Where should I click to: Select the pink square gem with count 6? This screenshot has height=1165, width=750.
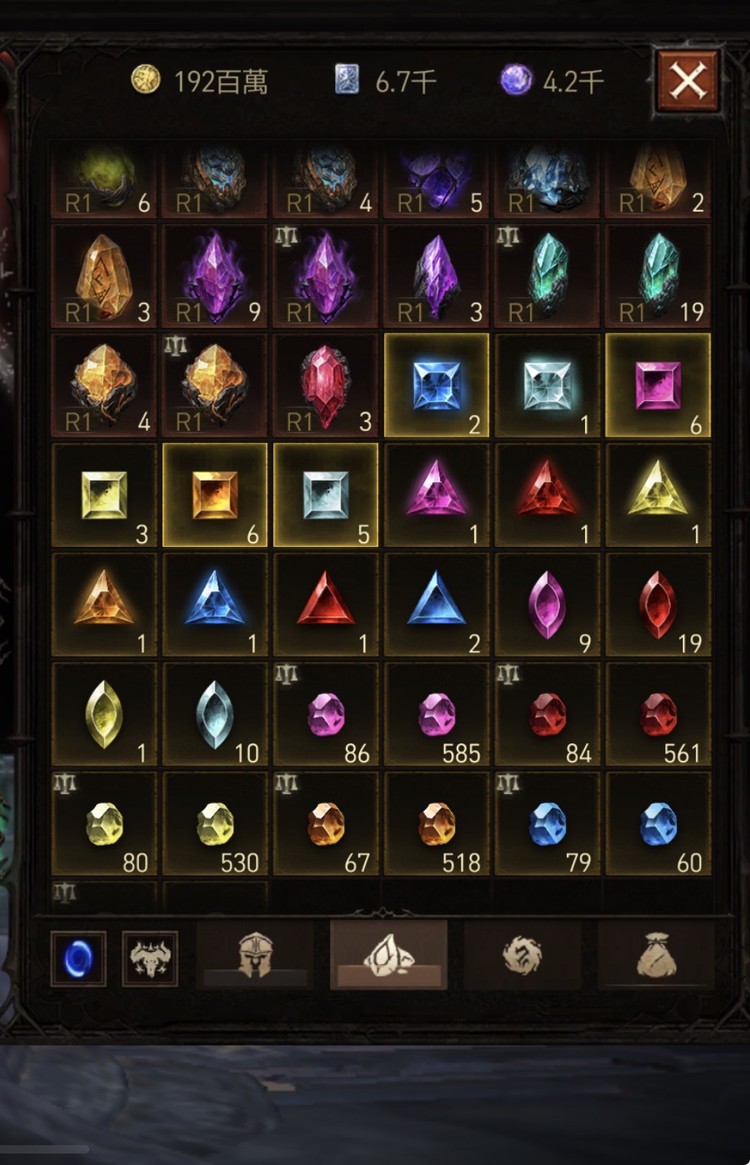pyautogui.click(x=658, y=385)
